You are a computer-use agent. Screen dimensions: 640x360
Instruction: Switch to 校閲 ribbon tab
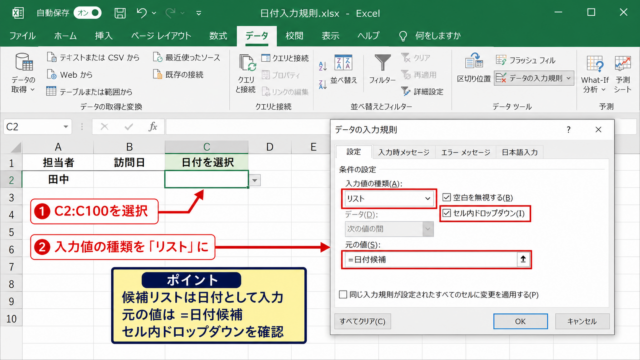pyautogui.click(x=294, y=36)
